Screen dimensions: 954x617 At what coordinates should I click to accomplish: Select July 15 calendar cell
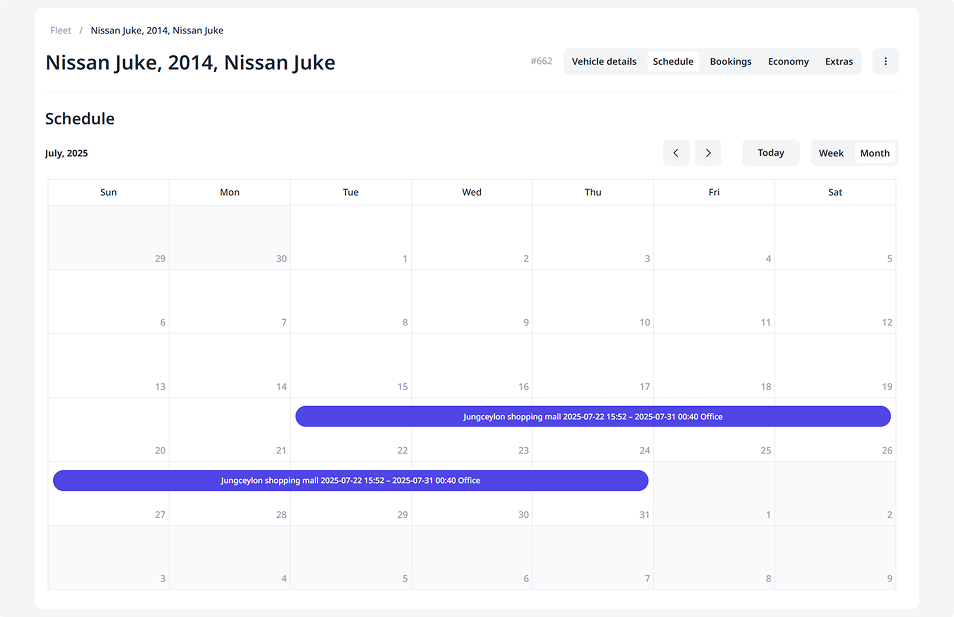tap(351, 365)
